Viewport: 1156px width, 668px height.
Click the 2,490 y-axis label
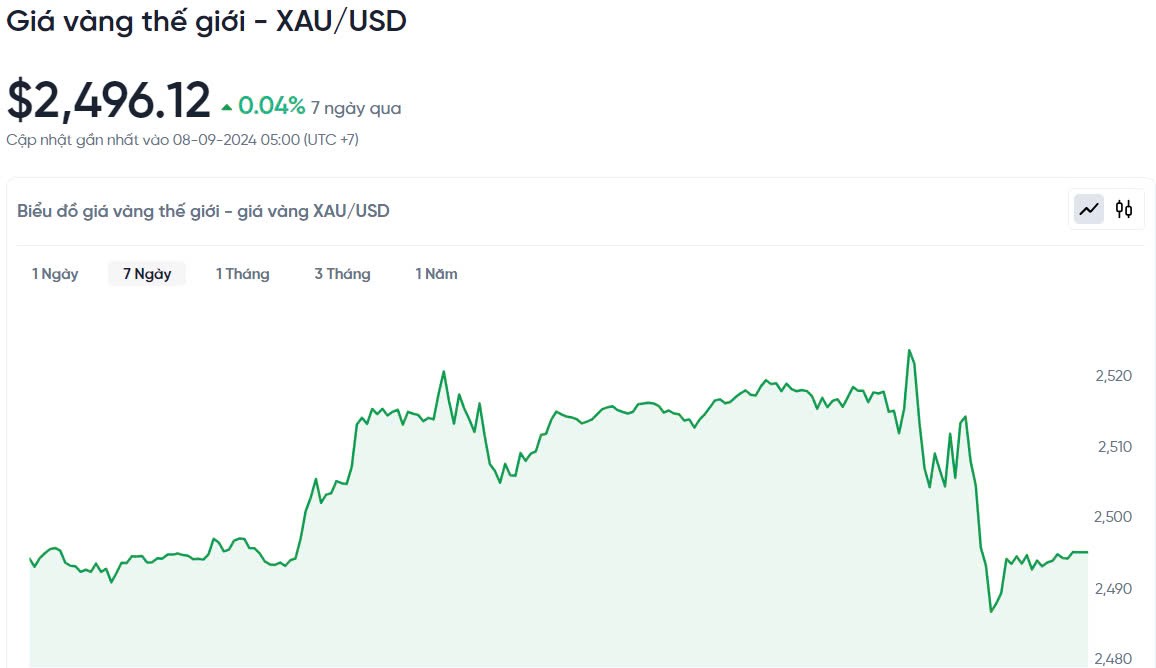[x=1113, y=588]
